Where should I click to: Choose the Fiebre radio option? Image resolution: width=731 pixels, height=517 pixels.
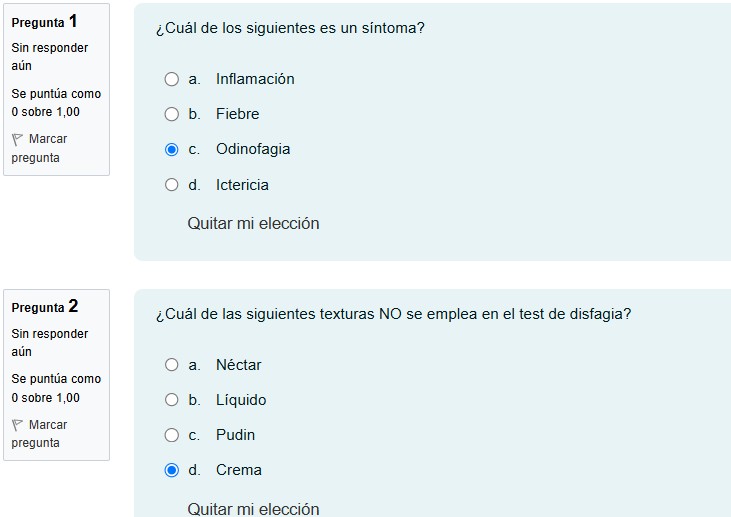[171, 114]
